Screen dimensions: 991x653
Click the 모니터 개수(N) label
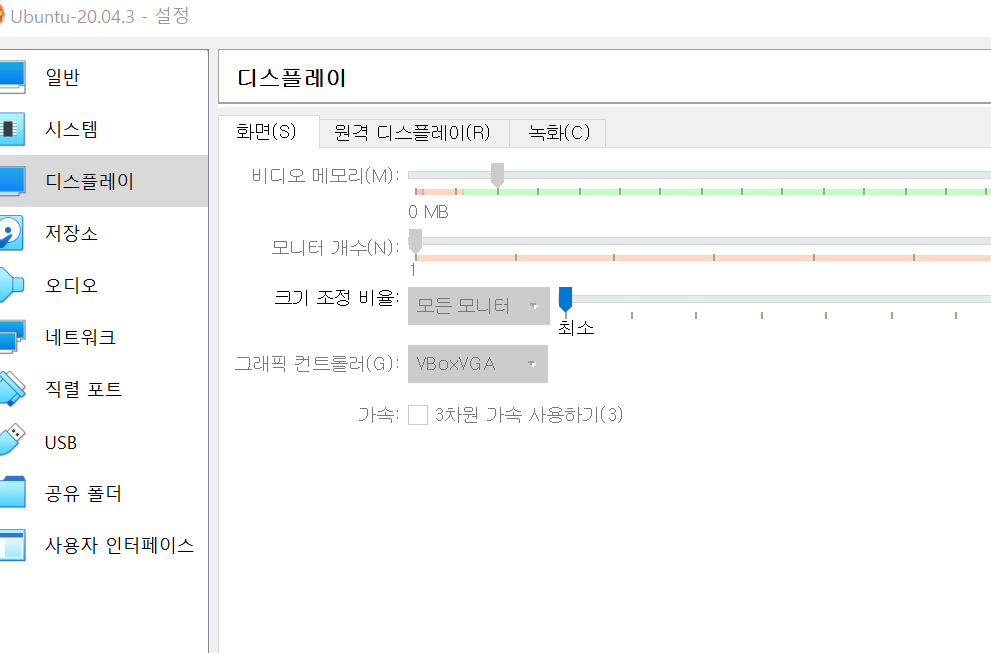[335, 248]
